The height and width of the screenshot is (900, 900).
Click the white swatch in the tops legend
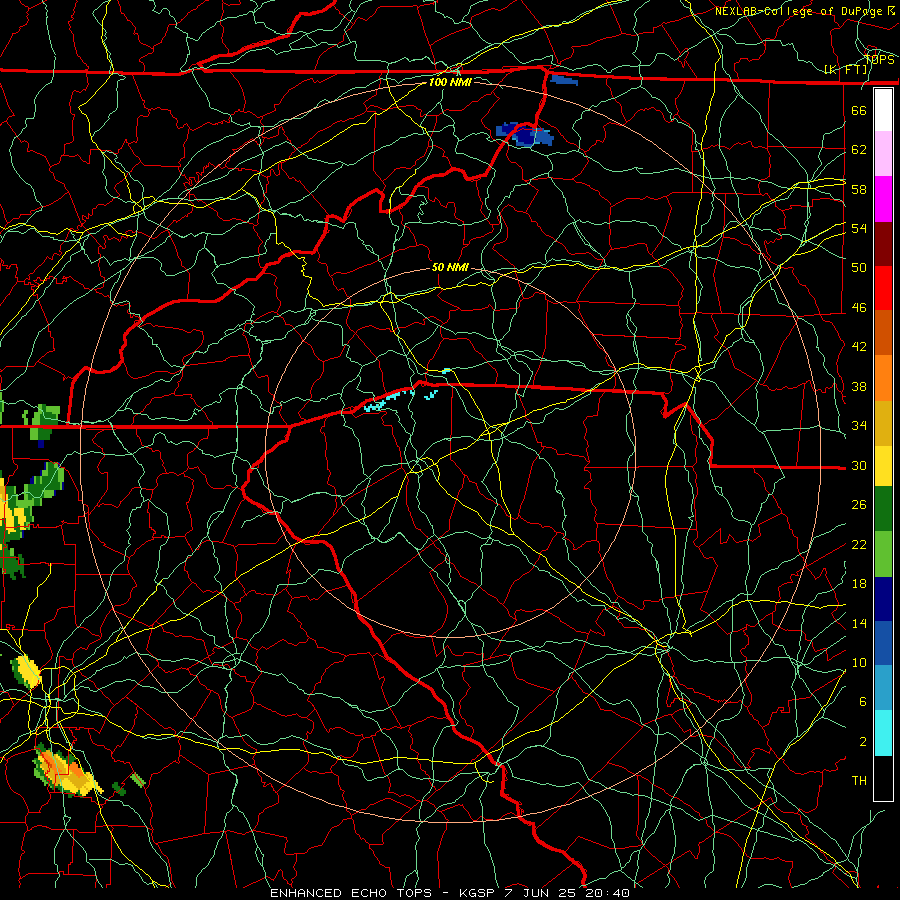883,110
